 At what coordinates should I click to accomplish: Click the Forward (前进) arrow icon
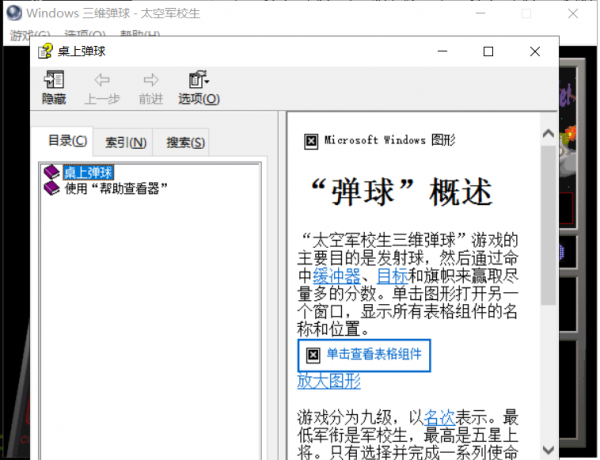151,80
